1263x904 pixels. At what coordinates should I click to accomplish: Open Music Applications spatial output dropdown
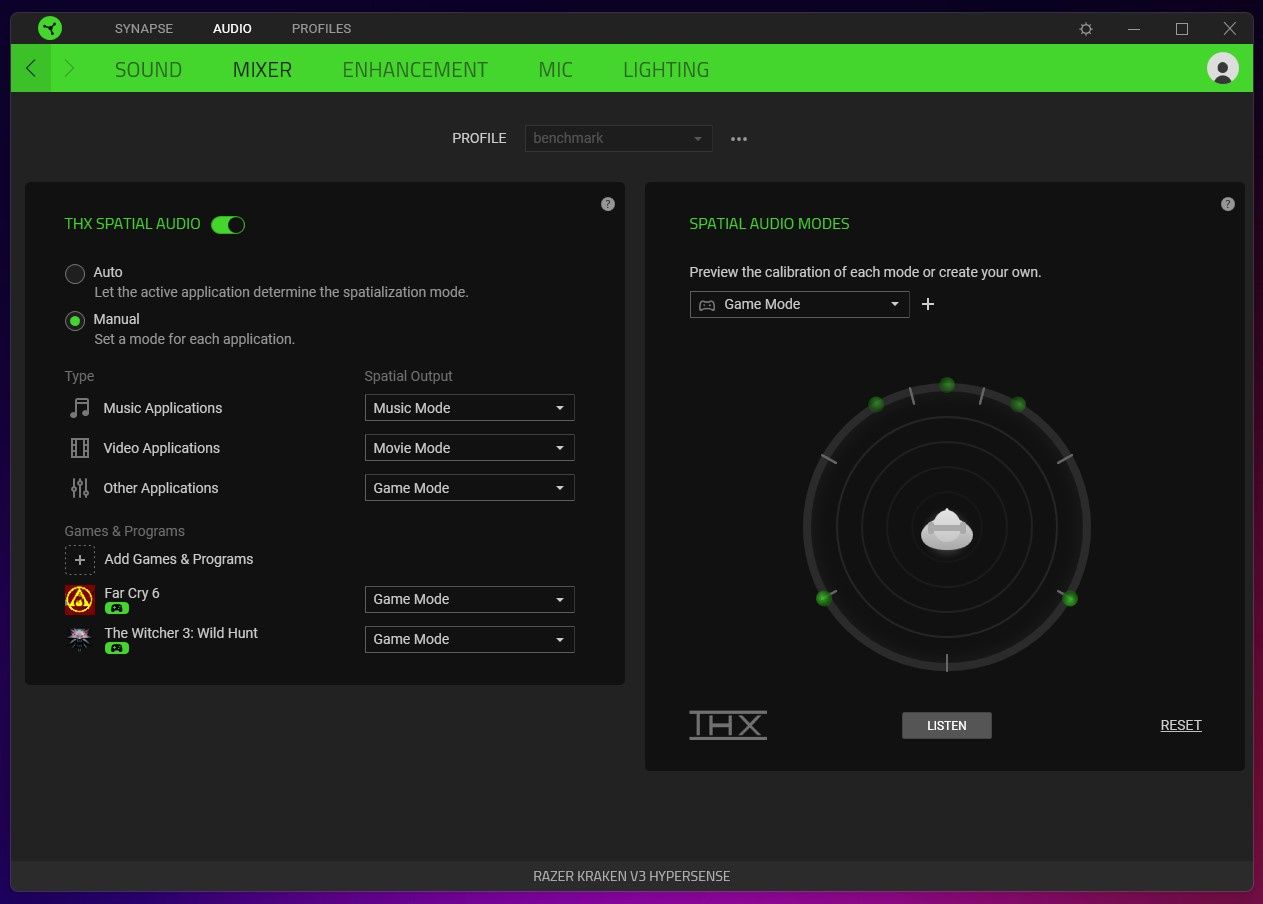coord(470,408)
